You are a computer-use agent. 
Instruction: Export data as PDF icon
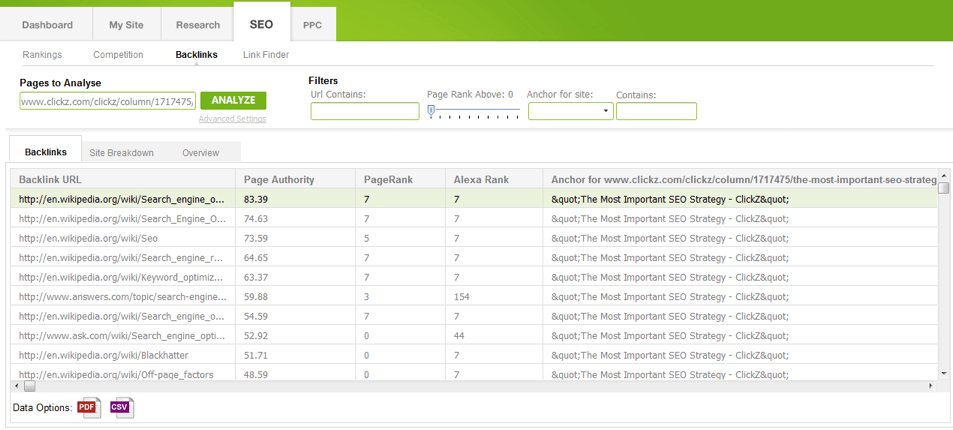tap(88, 407)
